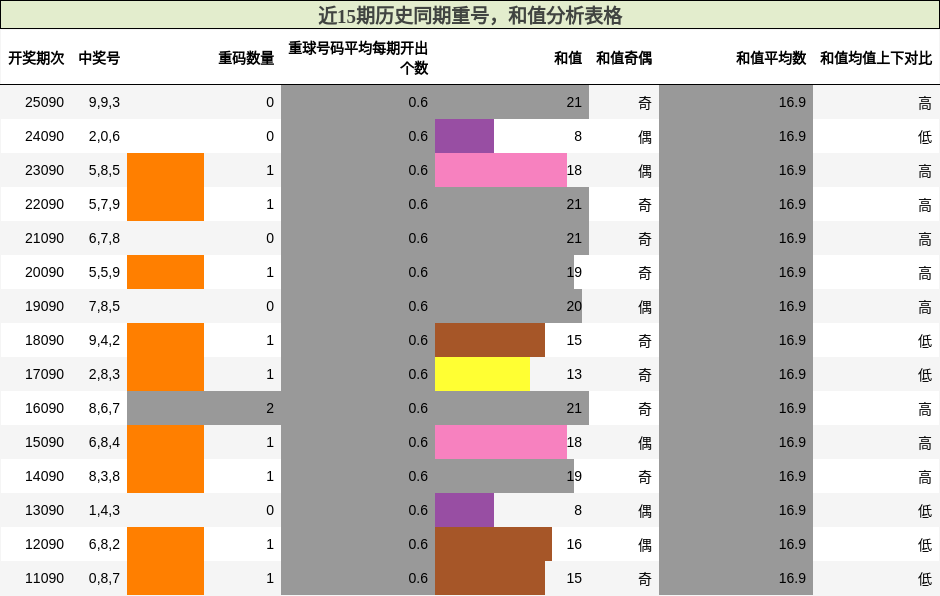Click the purple sum-value bar beside value 8
Screen dimensions: 940x596
point(465,136)
